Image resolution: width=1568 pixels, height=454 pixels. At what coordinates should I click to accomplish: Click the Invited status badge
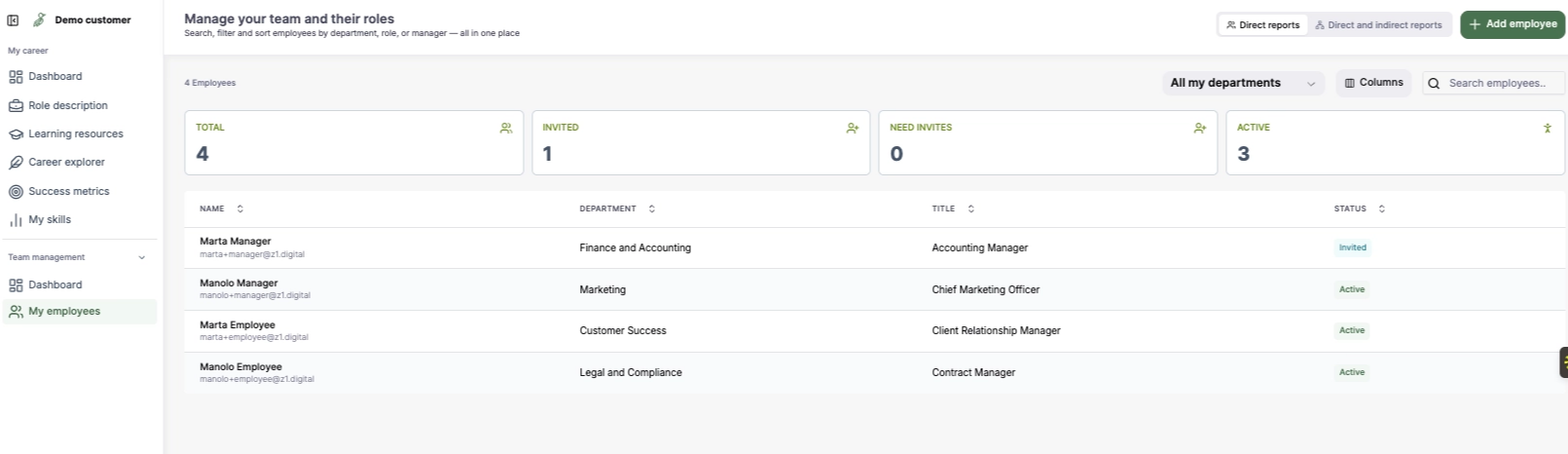tap(1352, 247)
